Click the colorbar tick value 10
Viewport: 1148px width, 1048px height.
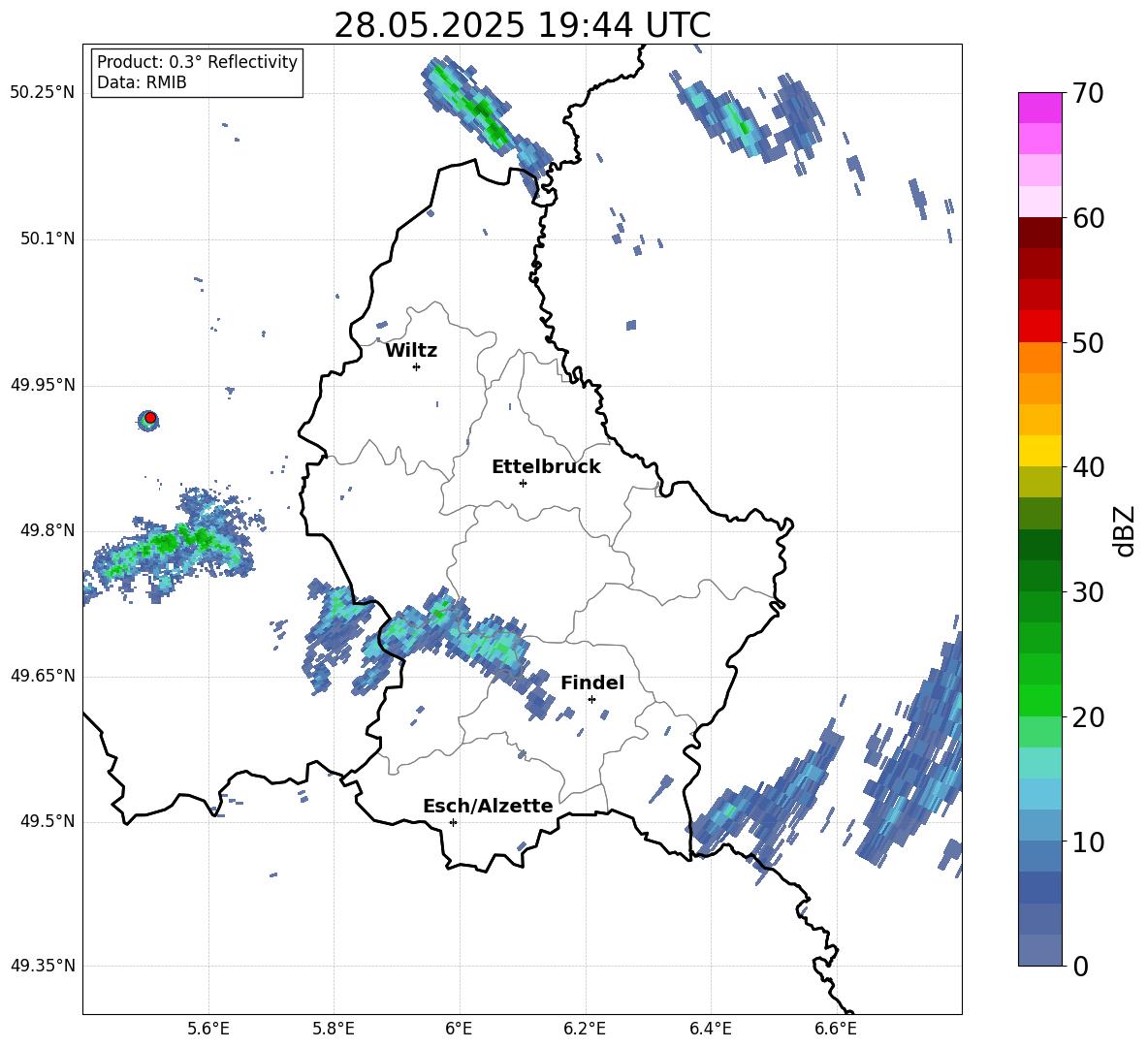tap(1088, 842)
